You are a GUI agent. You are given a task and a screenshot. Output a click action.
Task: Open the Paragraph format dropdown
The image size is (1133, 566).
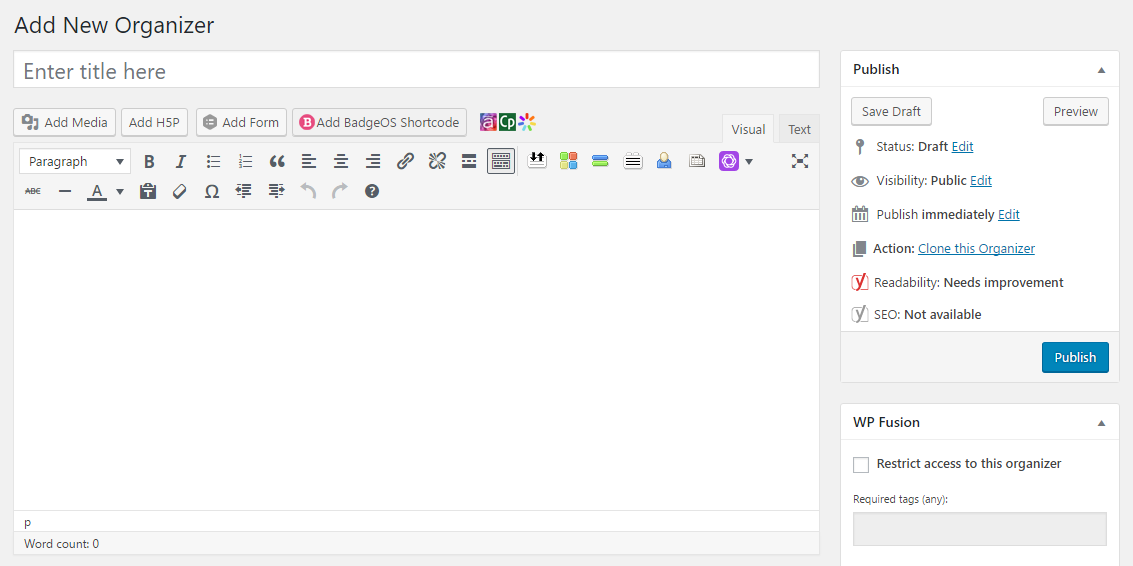[75, 161]
